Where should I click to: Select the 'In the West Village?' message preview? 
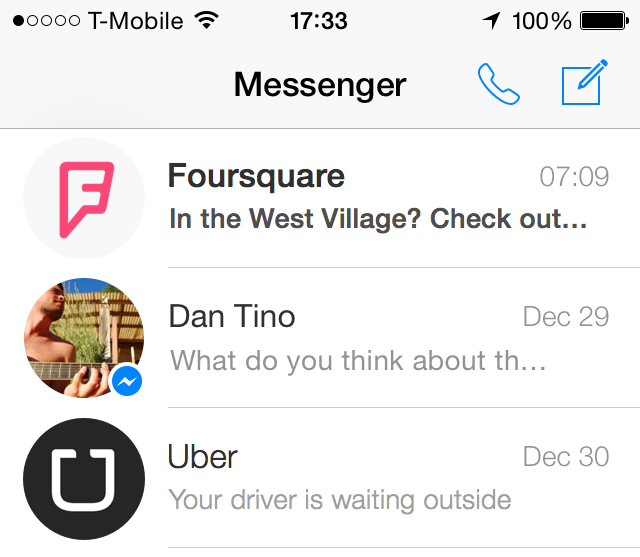coord(378,219)
